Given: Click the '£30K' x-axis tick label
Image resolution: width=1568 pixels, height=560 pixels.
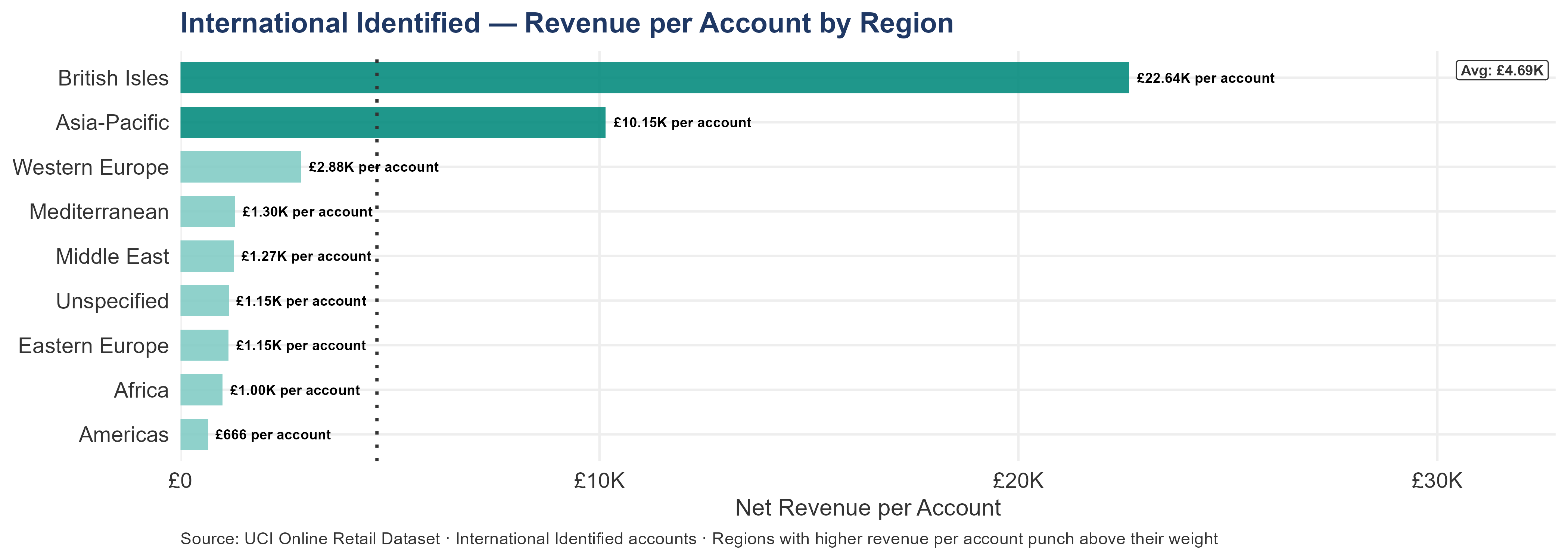Looking at the screenshot, I should click(x=1437, y=482).
